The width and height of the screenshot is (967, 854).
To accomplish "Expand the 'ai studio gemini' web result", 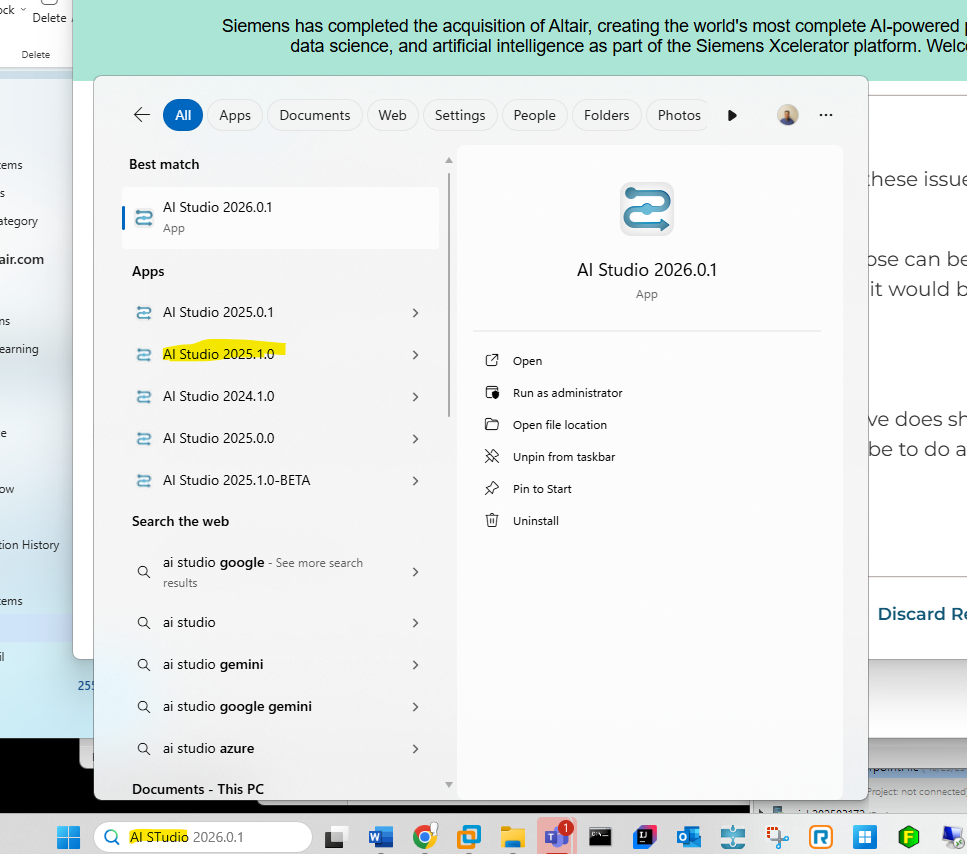I will click(x=415, y=665).
